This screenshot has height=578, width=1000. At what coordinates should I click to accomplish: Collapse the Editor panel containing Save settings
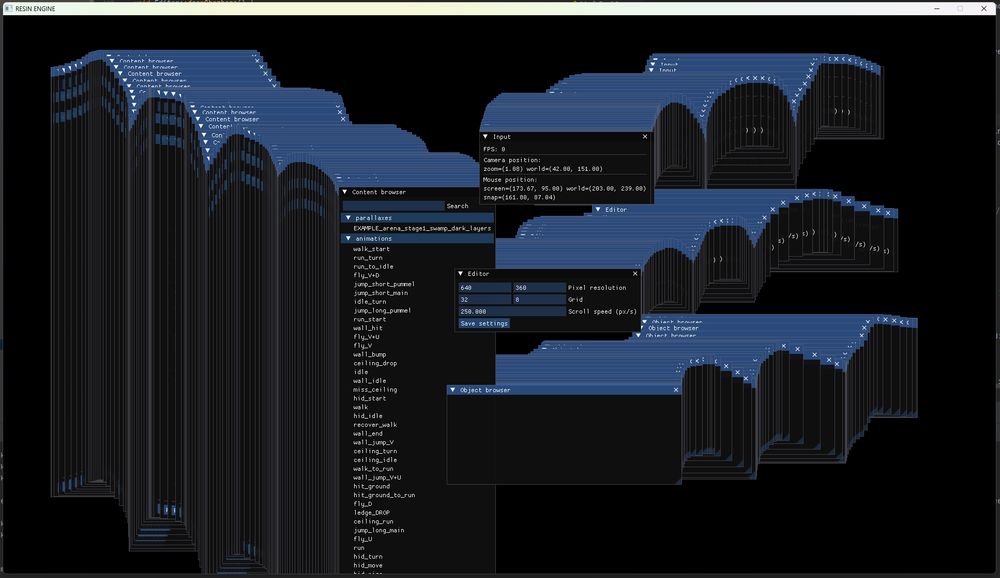tap(460, 274)
